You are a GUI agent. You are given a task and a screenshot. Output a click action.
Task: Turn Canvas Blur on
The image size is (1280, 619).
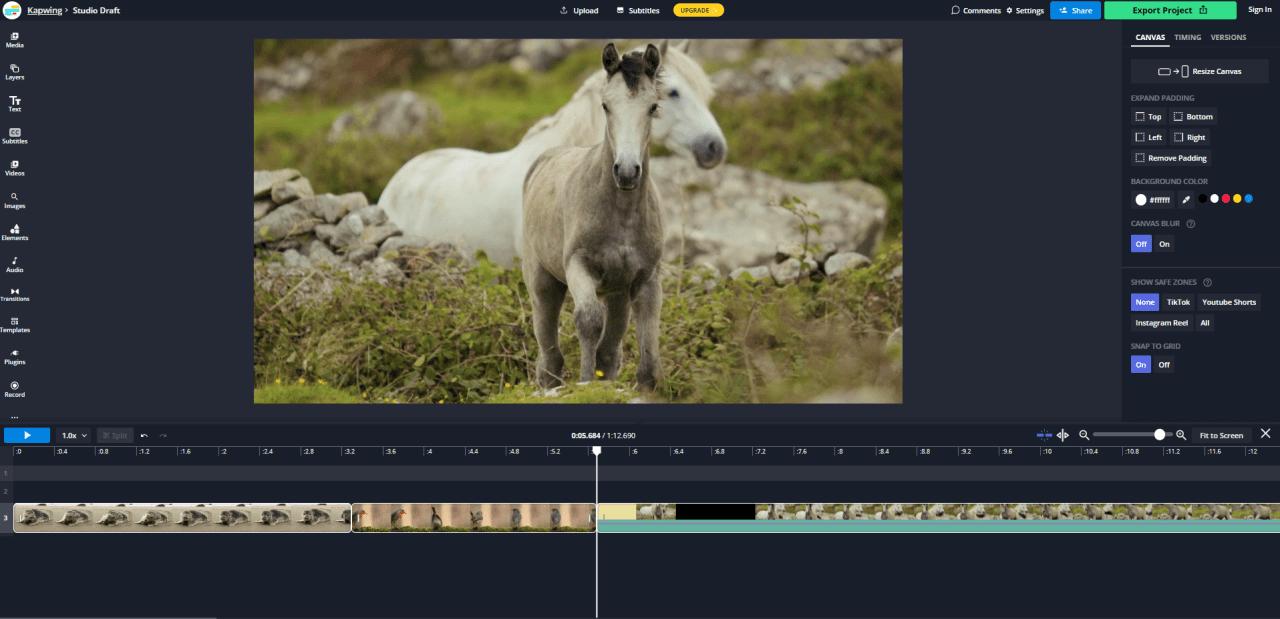(x=1164, y=244)
